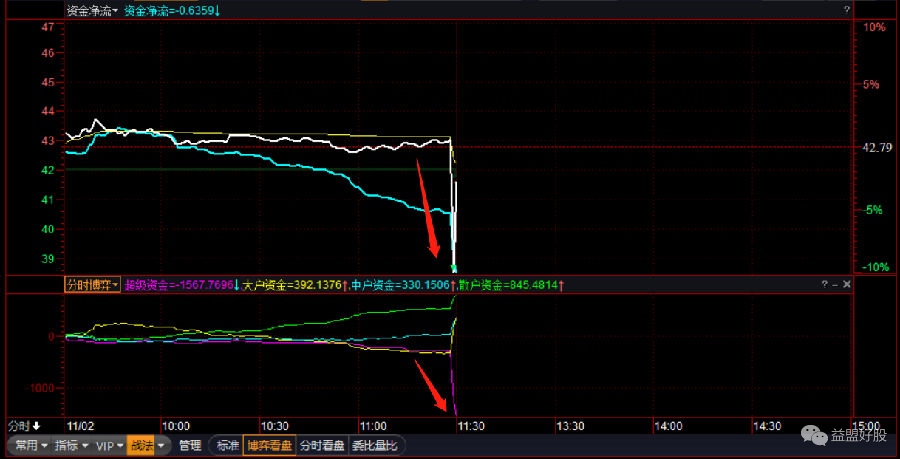Open the VIP dropdown menu
Image resolution: width=900 pixels, height=459 pixels.
tap(108, 445)
